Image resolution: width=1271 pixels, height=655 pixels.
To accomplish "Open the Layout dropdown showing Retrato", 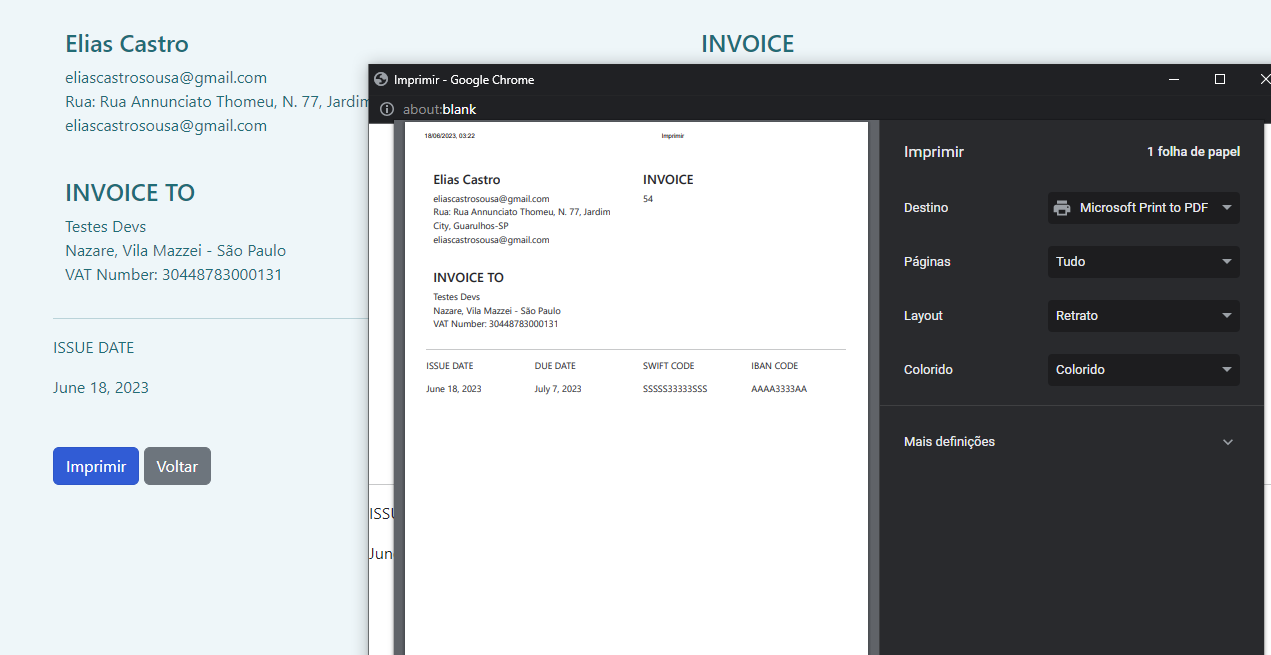I will click(x=1143, y=315).
